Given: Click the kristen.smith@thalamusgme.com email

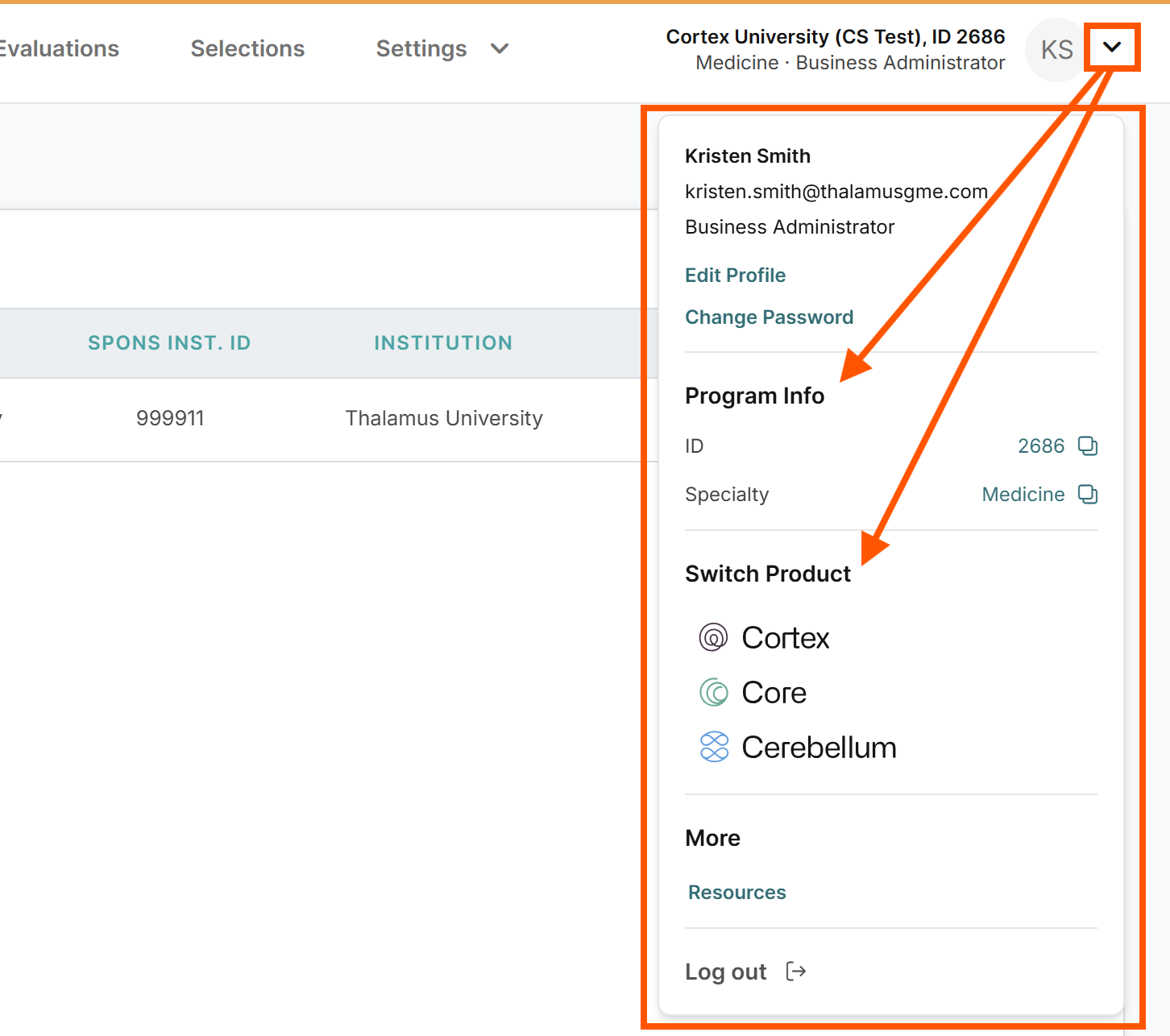Looking at the screenshot, I should pyautogui.click(x=836, y=191).
